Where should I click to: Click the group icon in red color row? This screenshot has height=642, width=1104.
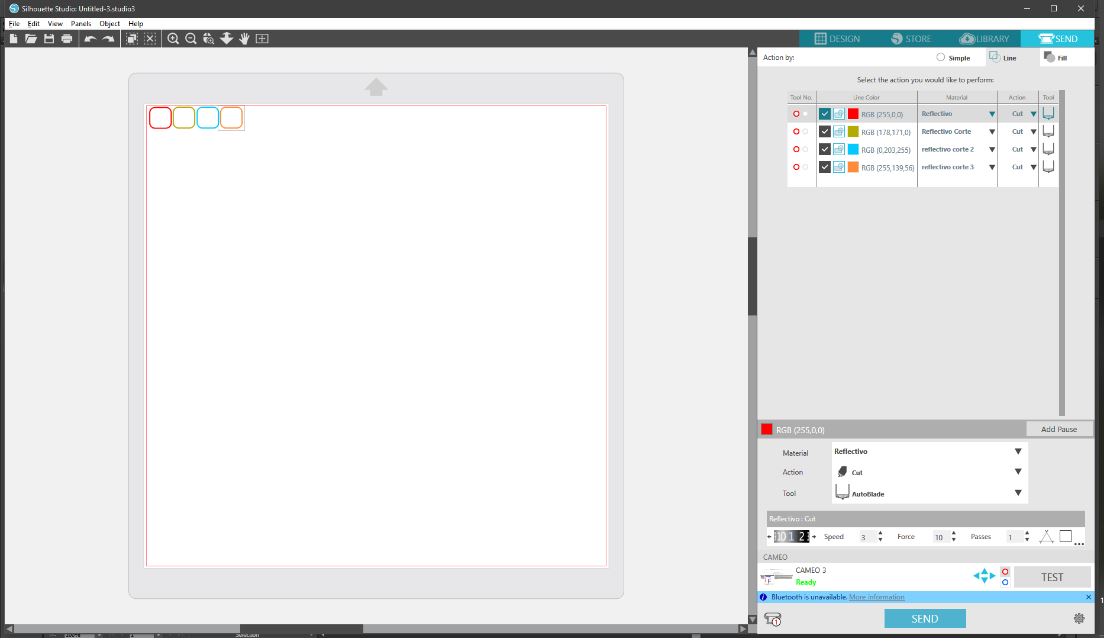coord(839,113)
